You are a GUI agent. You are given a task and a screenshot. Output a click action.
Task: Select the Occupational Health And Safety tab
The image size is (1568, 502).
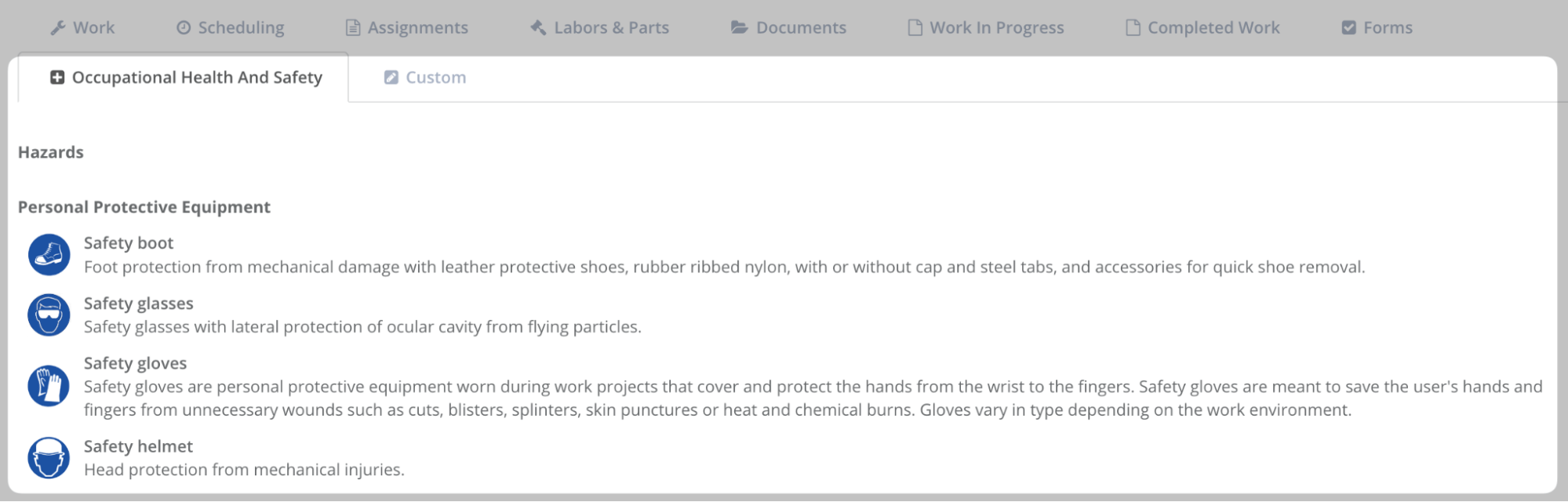click(x=197, y=78)
